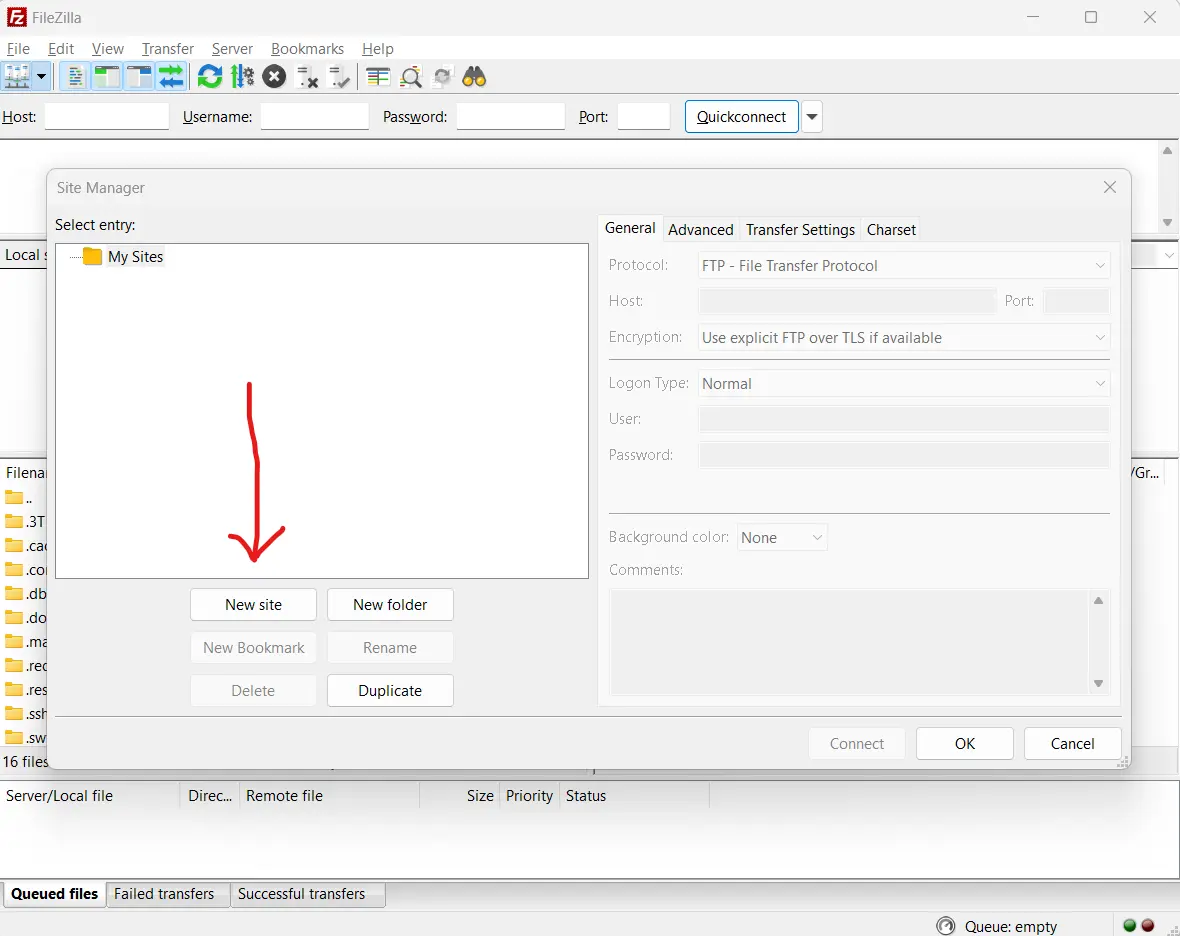Click the Site Manager Host field
This screenshot has height=936, width=1180.
(x=847, y=301)
